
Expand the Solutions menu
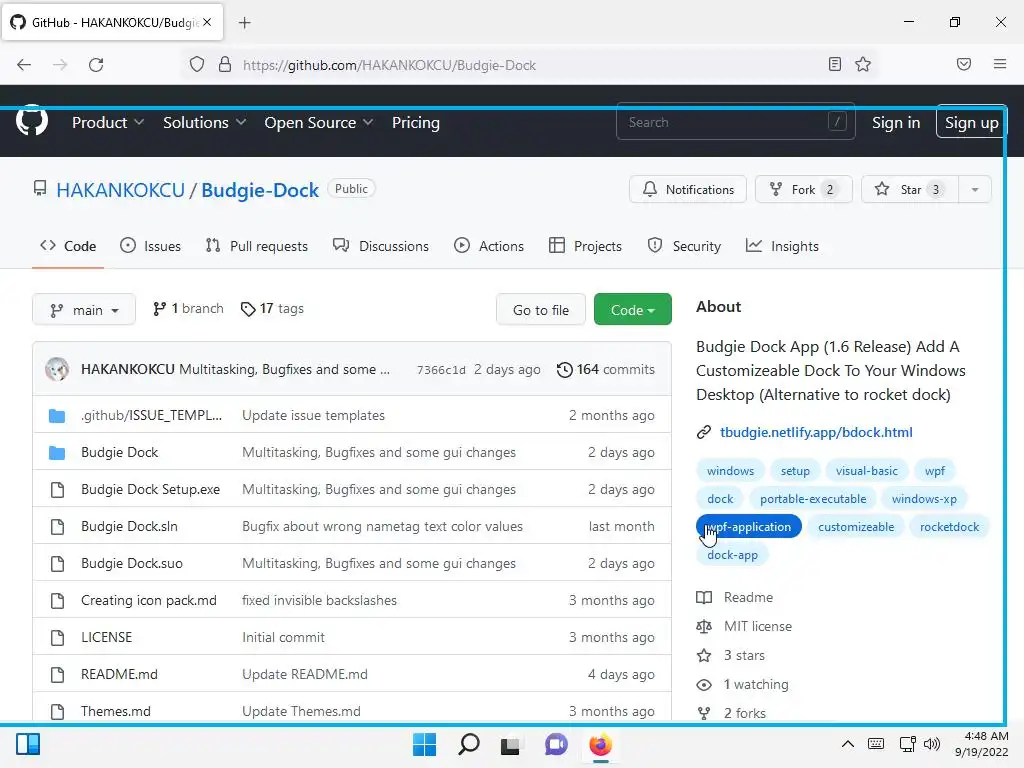204,122
